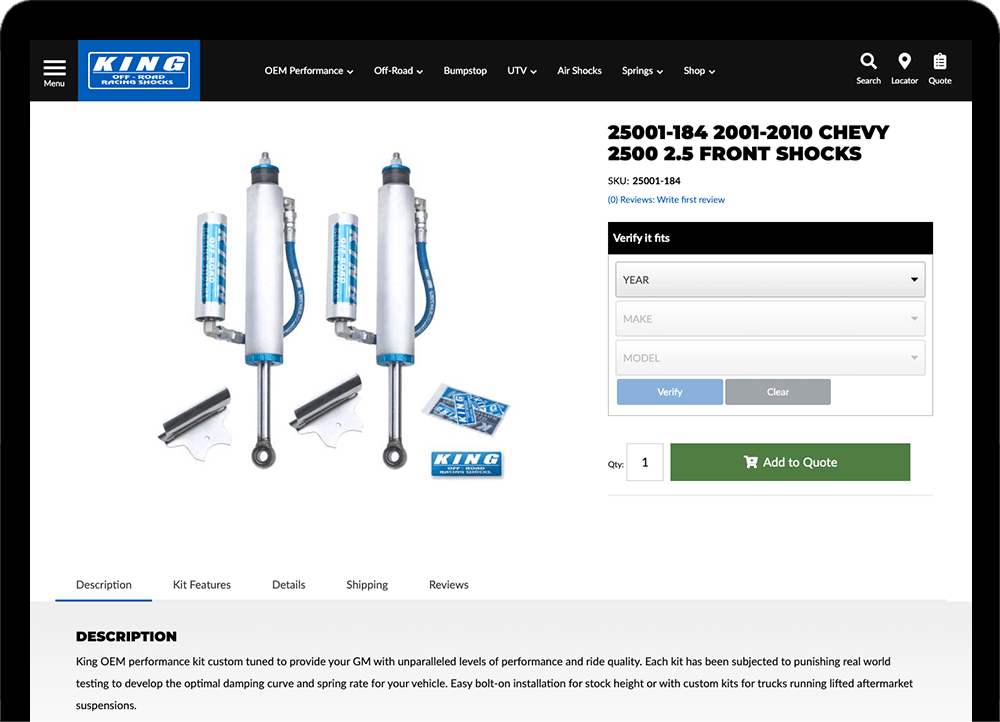The height and width of the screenshot is (722, 1000).
Task: Click the Verify fitment button
Action: (x=670, y=392)
